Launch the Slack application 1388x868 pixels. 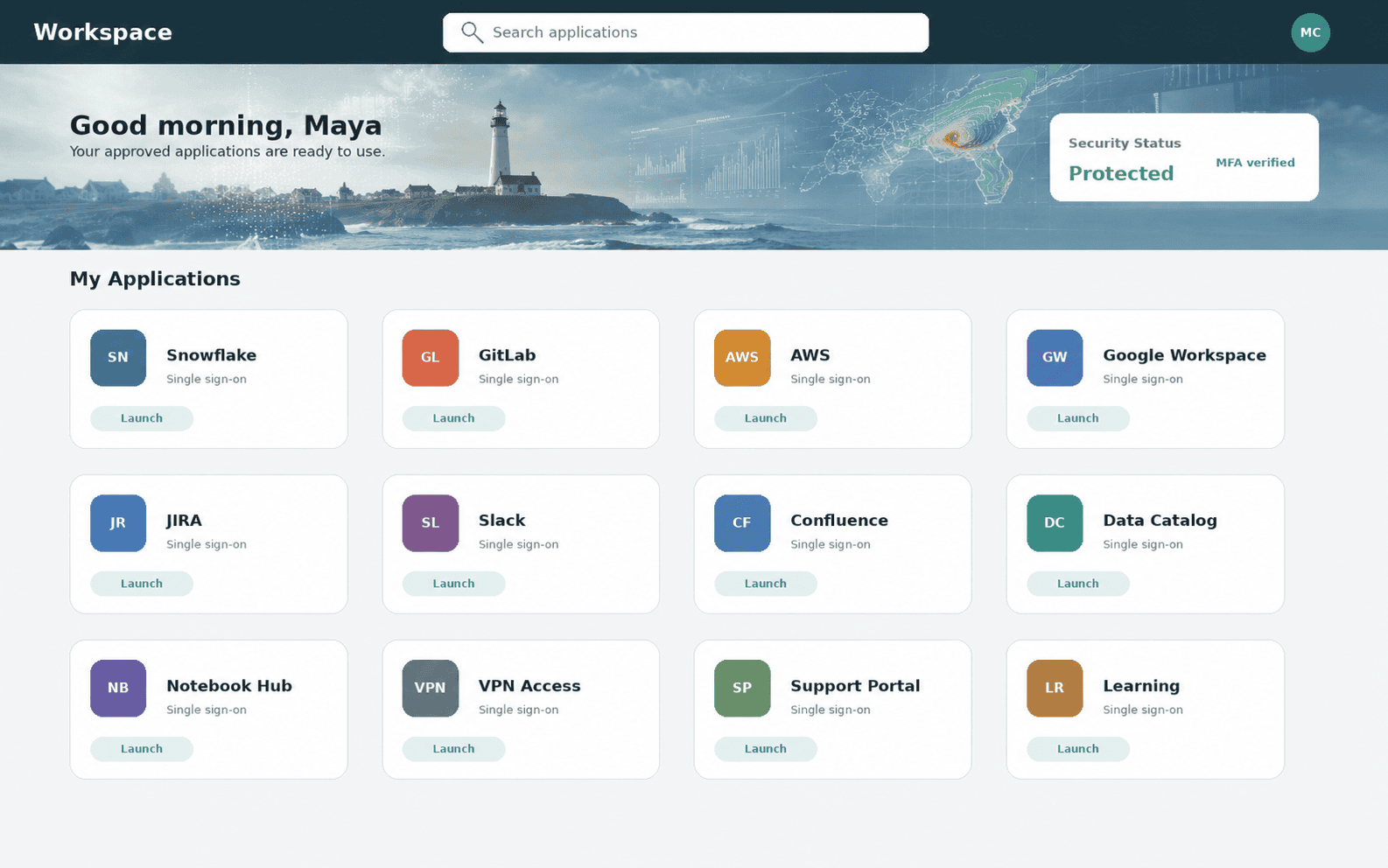453,584
